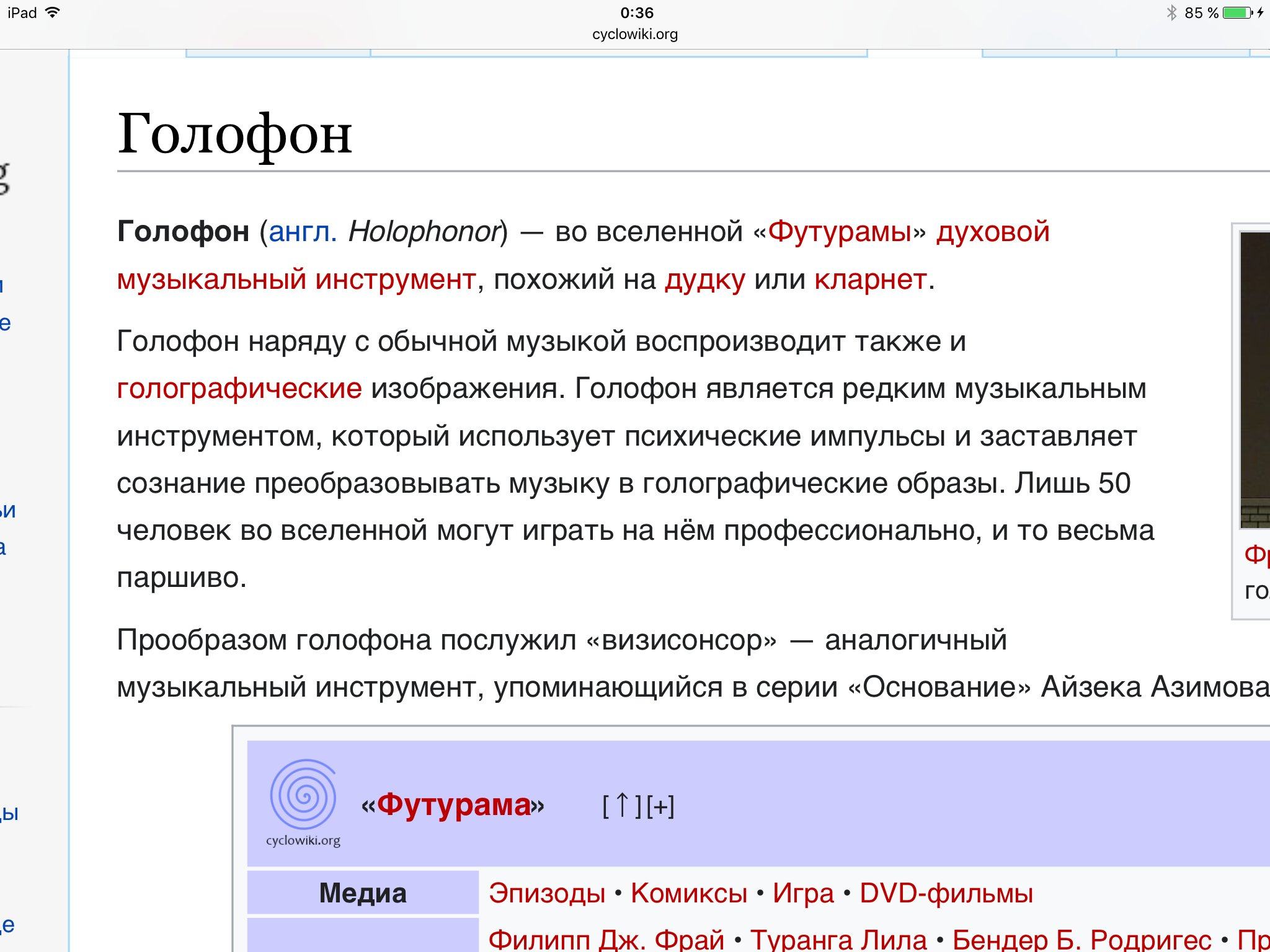Tap the battery indicator icon
Viewport: 1270px width, 952px height.
1237,12
